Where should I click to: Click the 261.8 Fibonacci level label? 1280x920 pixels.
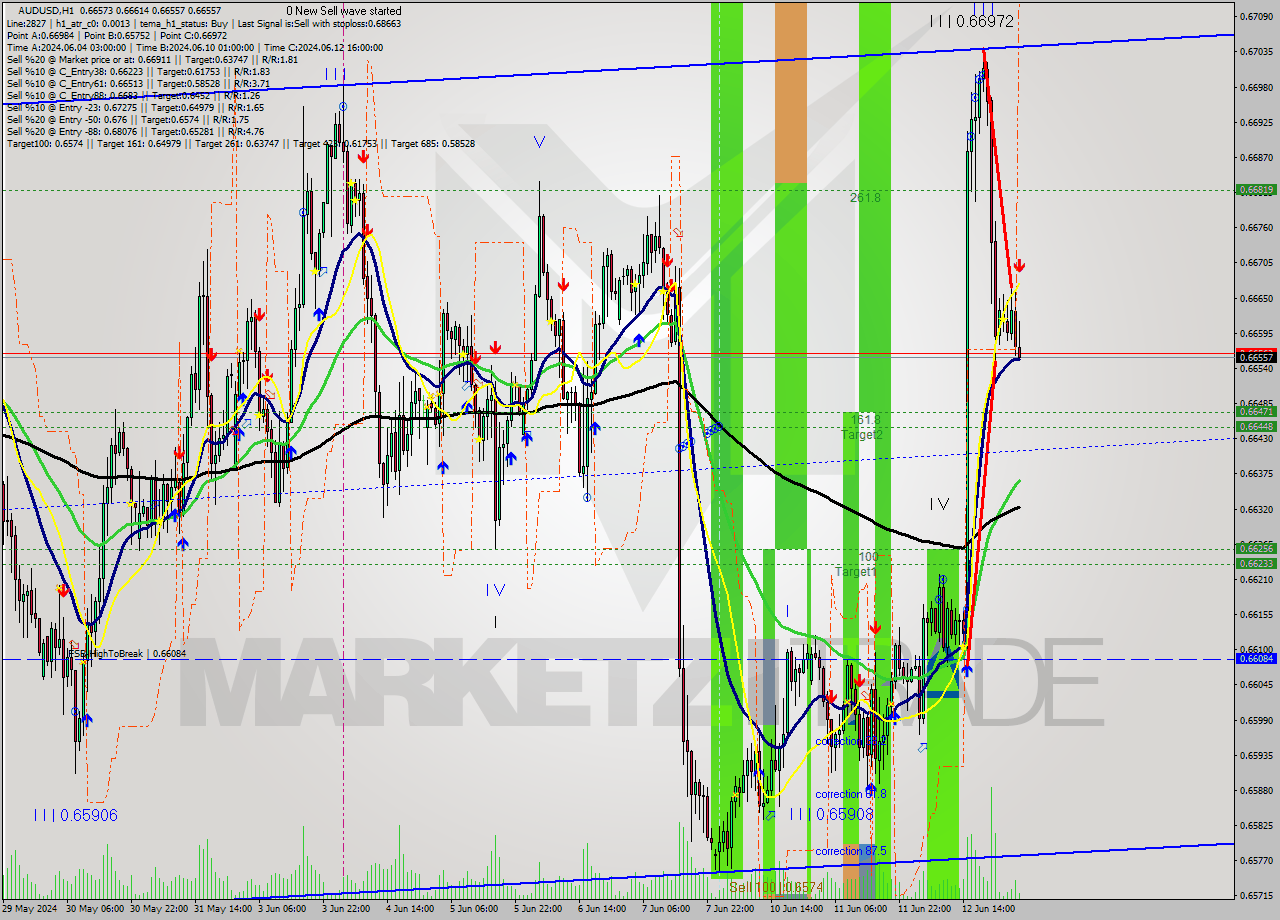[865, 198]
